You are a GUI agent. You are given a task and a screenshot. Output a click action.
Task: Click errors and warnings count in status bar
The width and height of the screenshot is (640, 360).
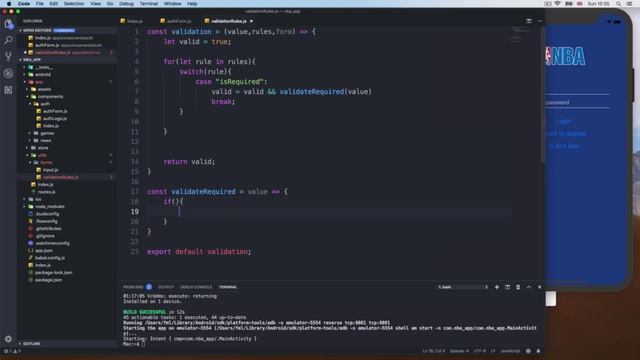click(12, 351)
